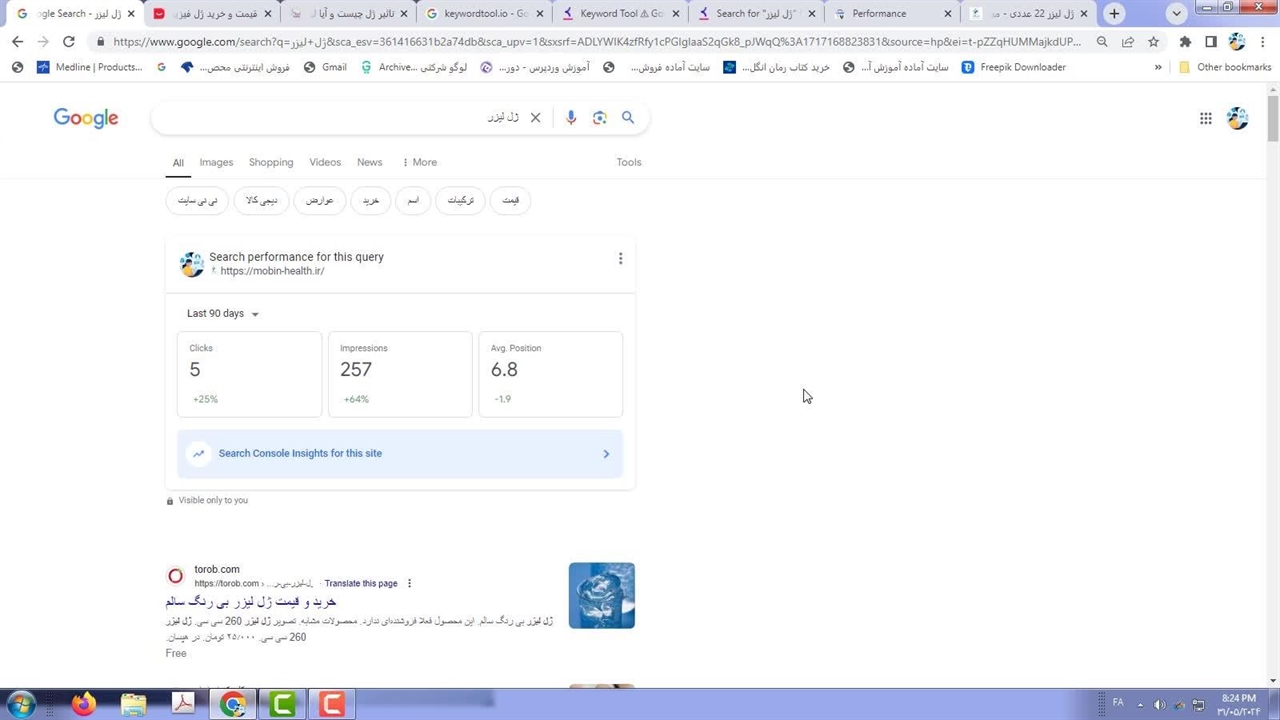Open the Performance browser tab
Viewport: 1280px width, 720px height.
(879, 14)
